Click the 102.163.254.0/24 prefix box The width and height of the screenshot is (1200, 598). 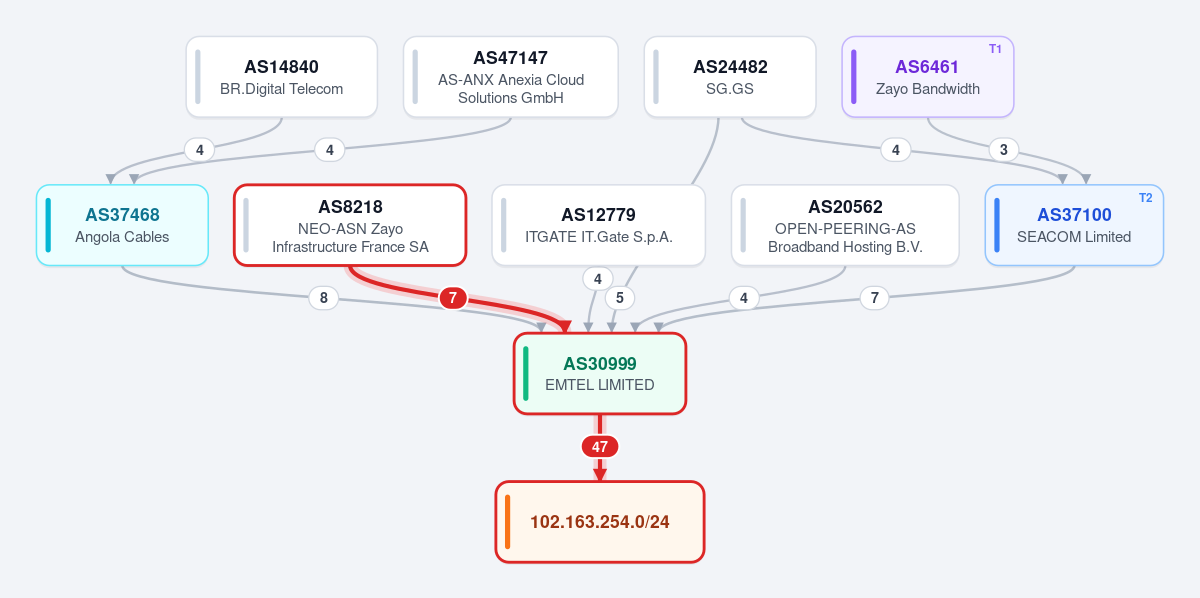[600, 522]
